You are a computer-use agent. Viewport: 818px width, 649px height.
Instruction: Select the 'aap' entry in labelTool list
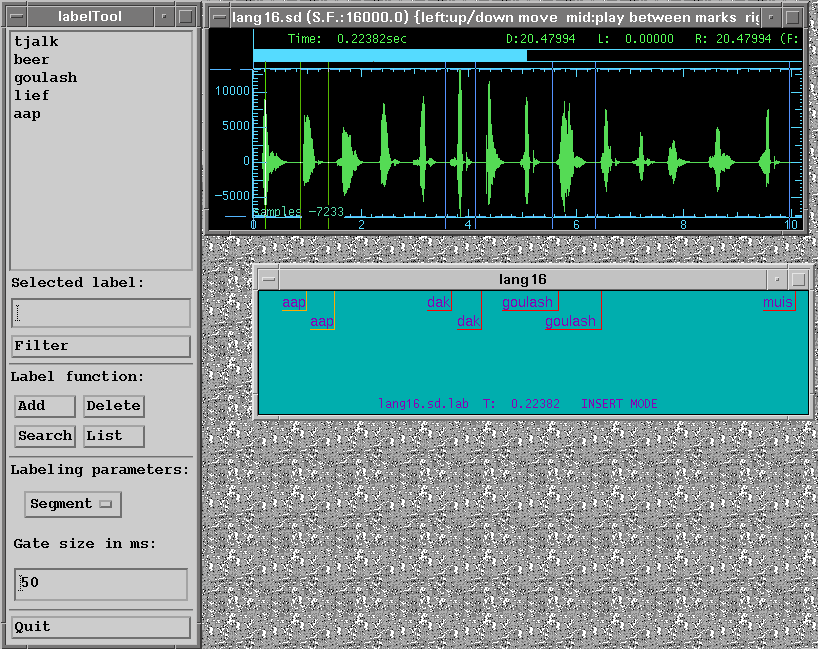[x=27, y=114]
